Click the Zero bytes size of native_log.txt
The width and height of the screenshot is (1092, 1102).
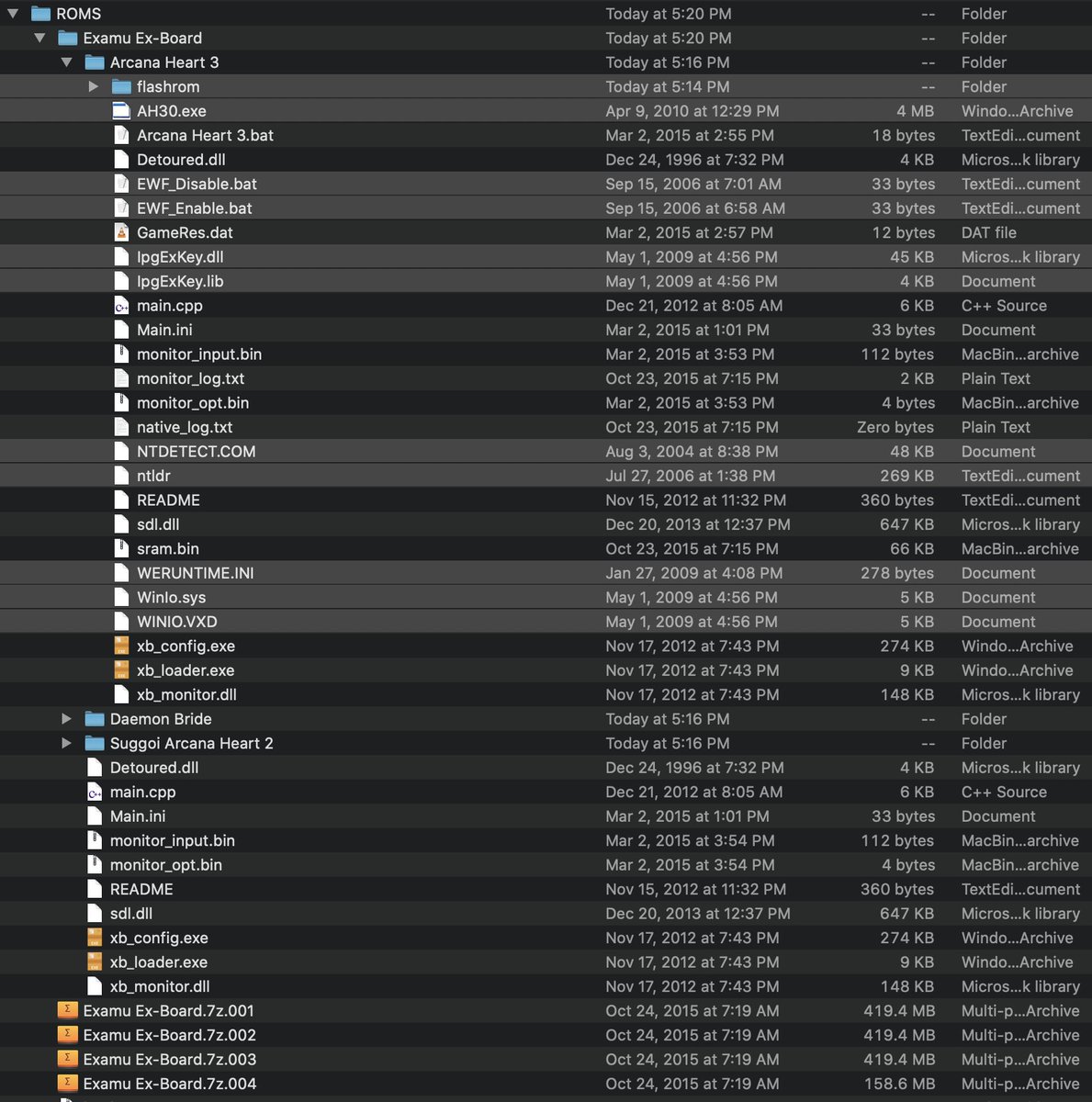[895, 427]
